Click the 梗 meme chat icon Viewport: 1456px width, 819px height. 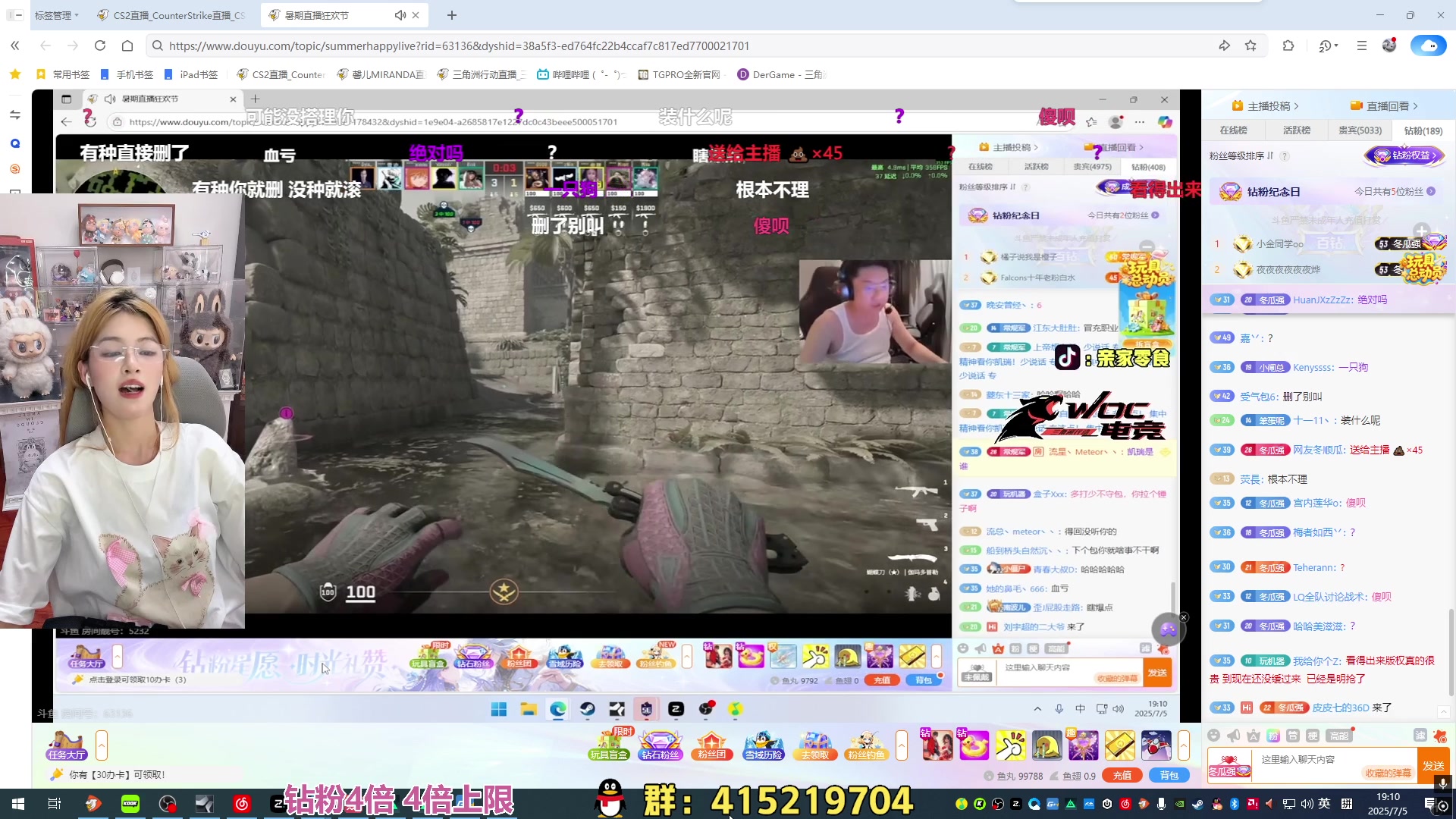(1313, 736)
